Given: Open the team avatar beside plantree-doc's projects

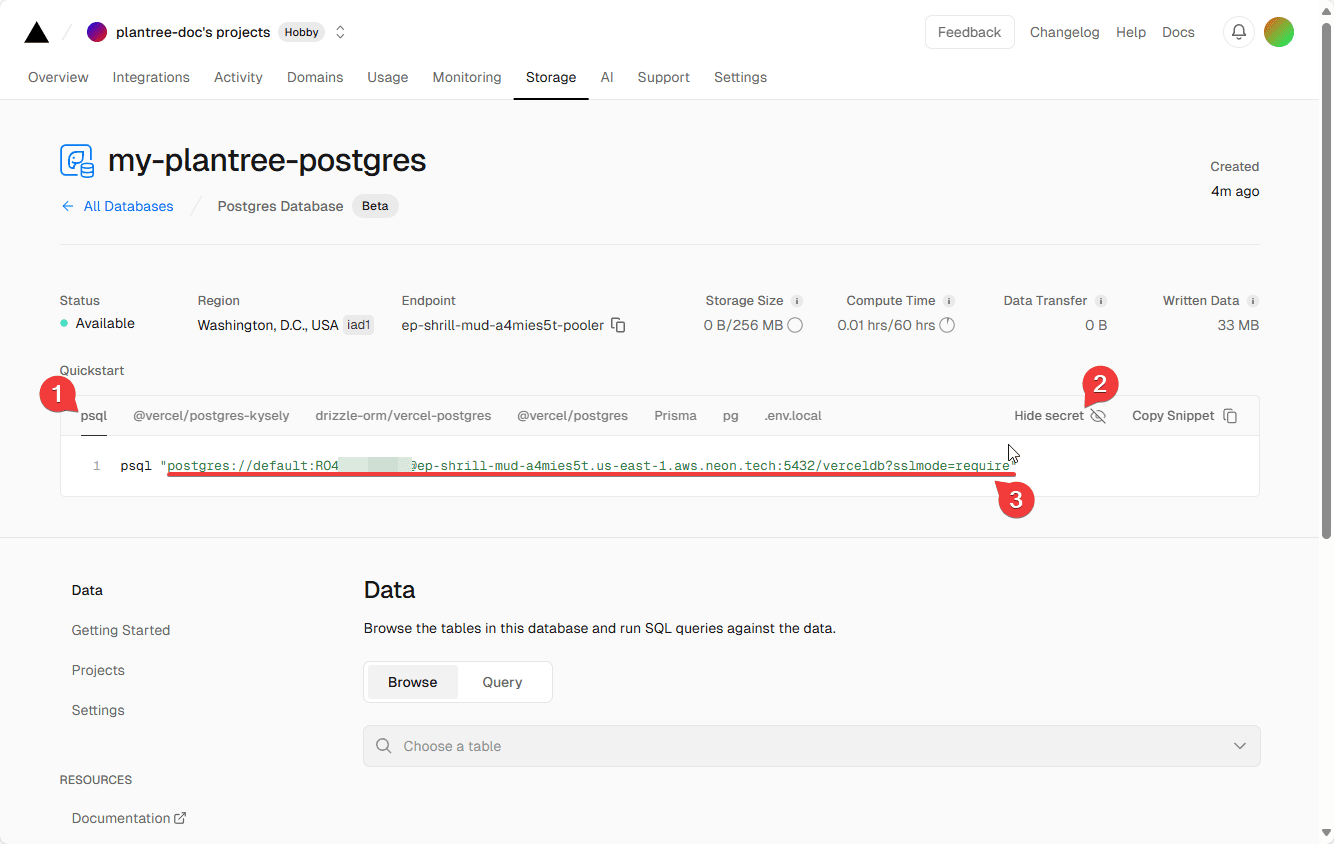Looking at the screenshot, I should (x=97, y=32).
